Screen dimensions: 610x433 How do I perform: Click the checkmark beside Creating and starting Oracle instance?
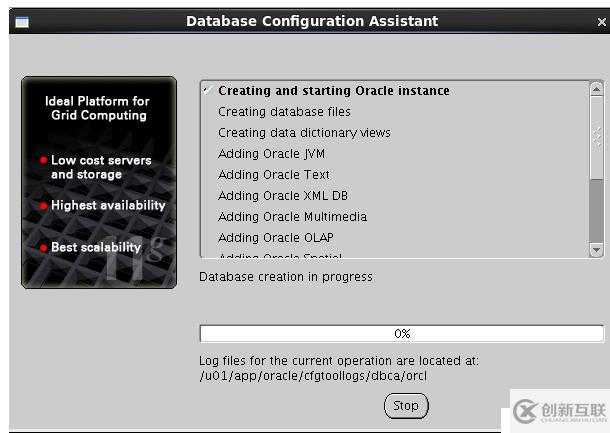point(208,91)
